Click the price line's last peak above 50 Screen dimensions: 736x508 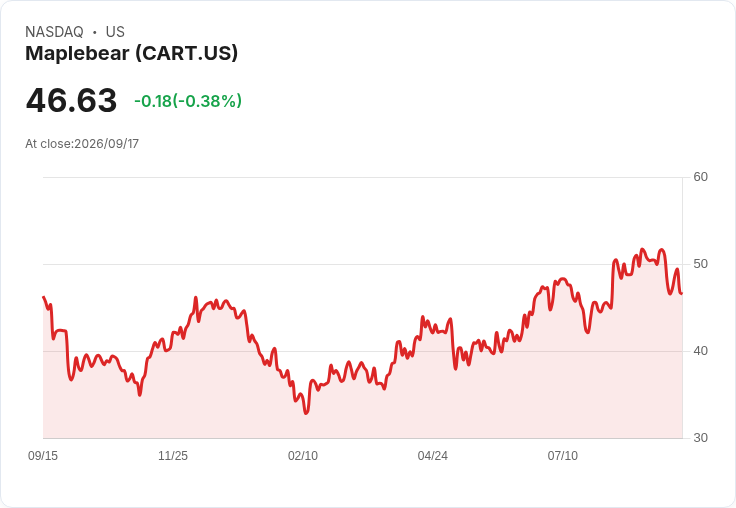click(662, 250)
